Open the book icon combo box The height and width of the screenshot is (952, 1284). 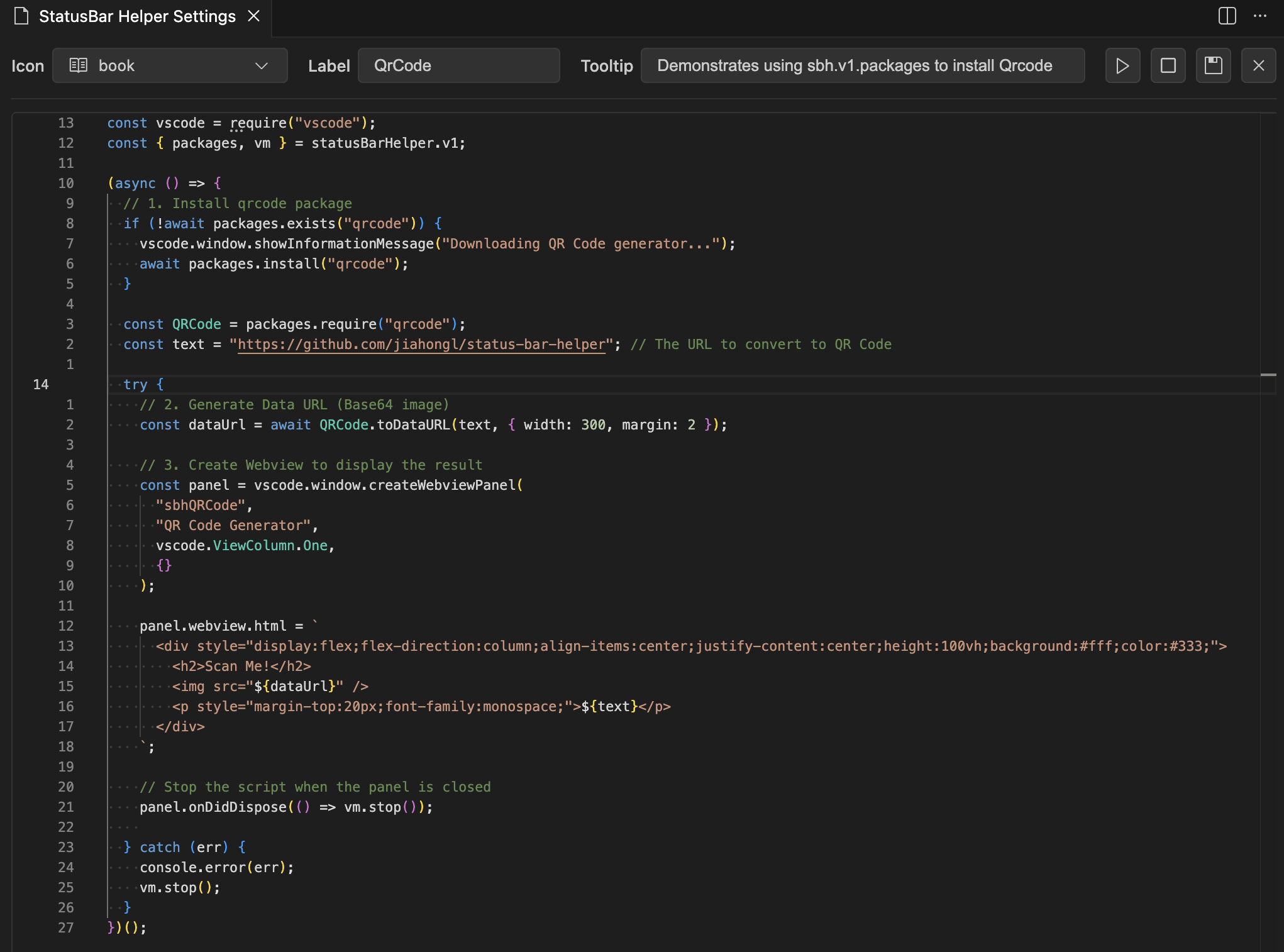pos(170,65)
